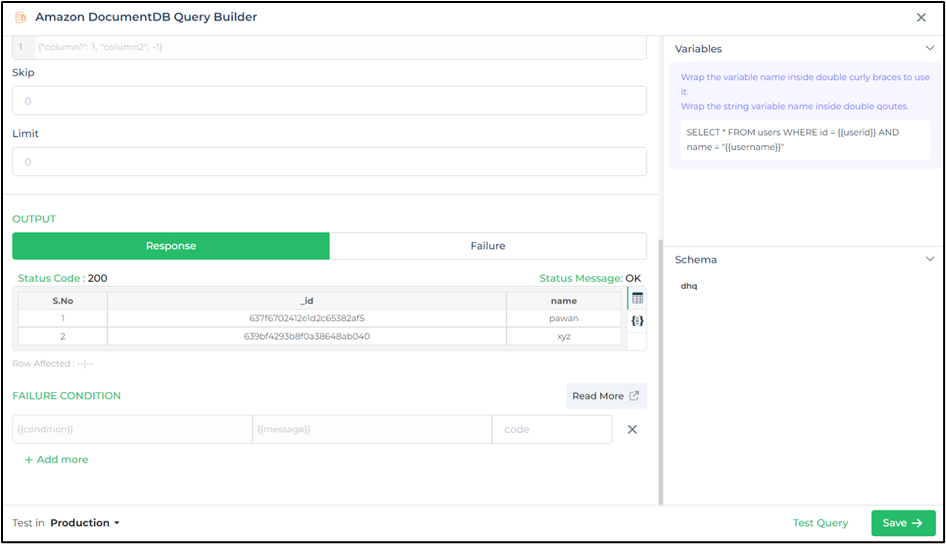Click the xyz name cell
Viewport: 946px width, 544px height.
[563, 336]
